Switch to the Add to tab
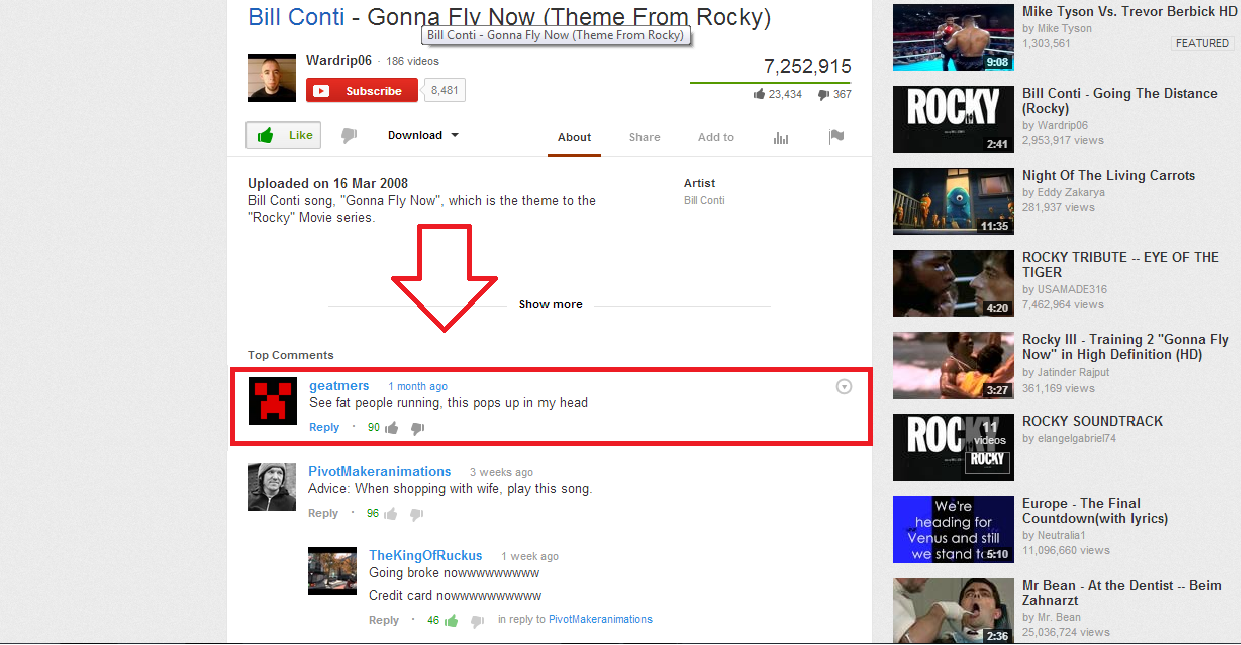The width and height of the screenshot is (1241, 645). click(715, 137)
